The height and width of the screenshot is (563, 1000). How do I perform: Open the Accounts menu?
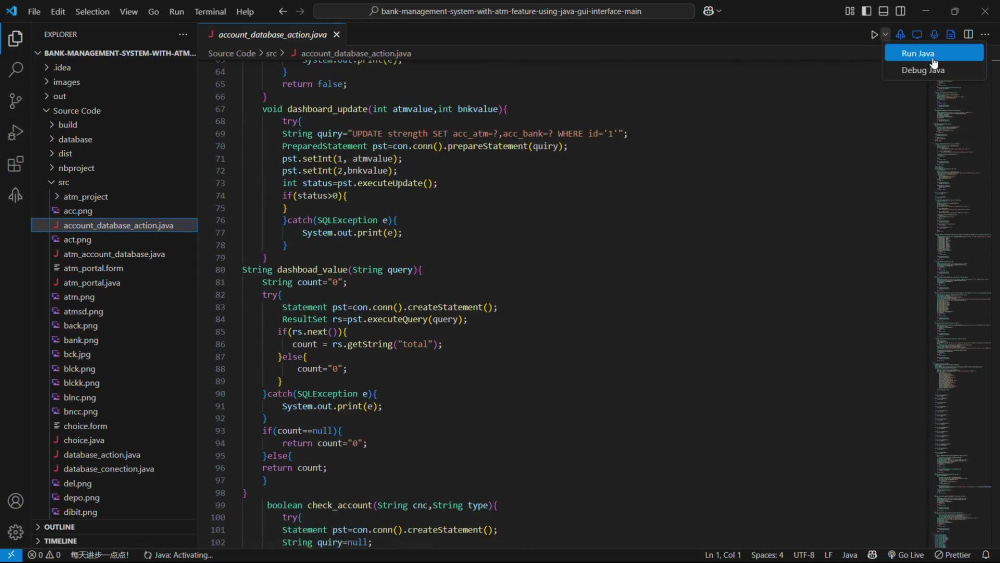15,501
